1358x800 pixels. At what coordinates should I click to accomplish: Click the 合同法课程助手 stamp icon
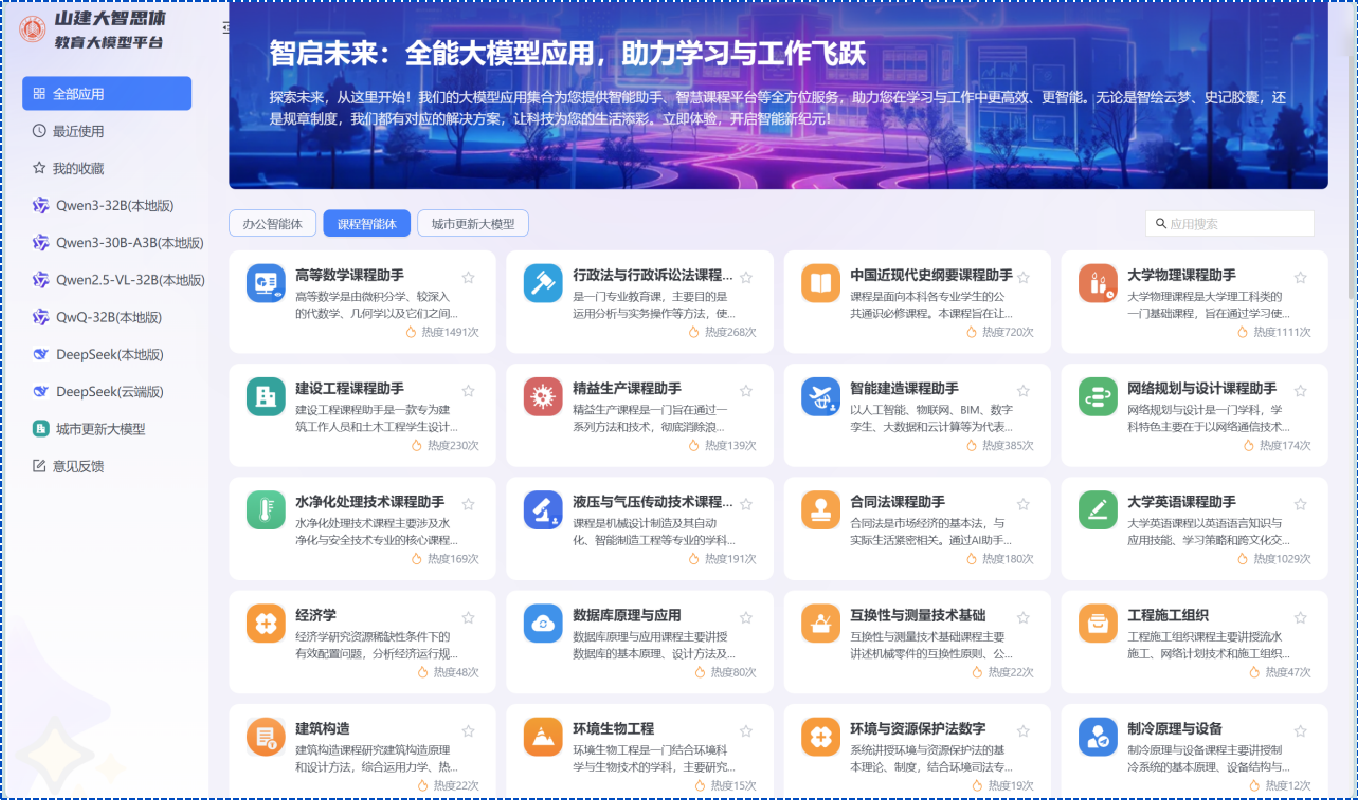click(x=820, y=510)
